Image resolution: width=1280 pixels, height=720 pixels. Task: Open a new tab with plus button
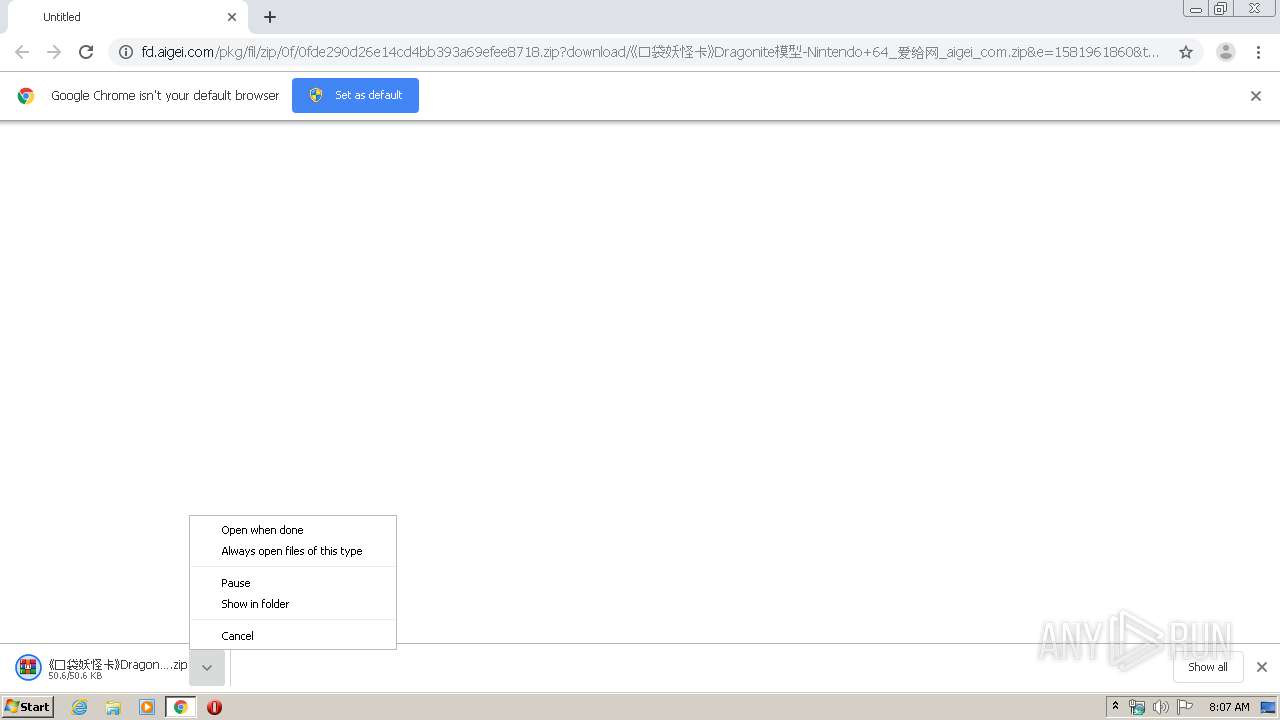[270, 17]
